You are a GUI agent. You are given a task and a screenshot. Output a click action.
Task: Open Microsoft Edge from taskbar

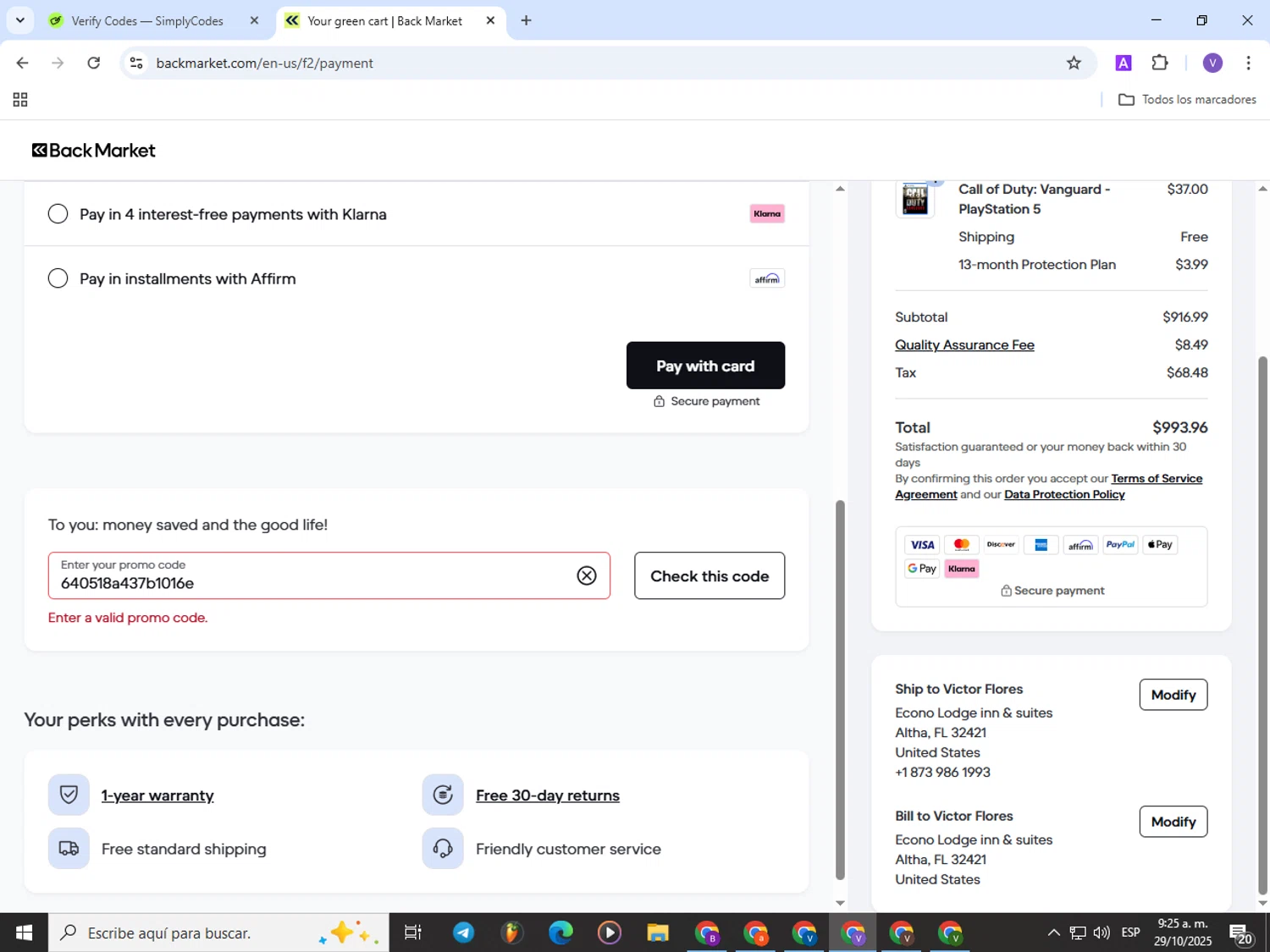[560, 933]
